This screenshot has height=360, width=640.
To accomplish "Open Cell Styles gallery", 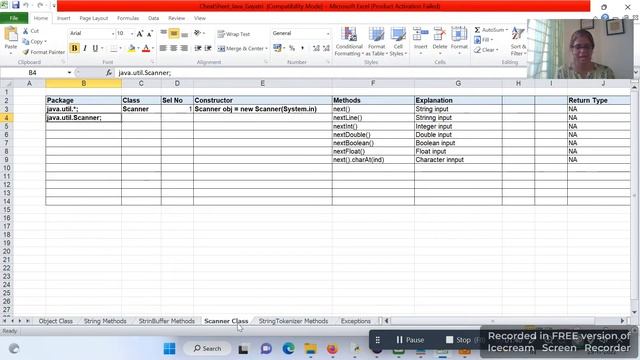I will pos(398,42).
